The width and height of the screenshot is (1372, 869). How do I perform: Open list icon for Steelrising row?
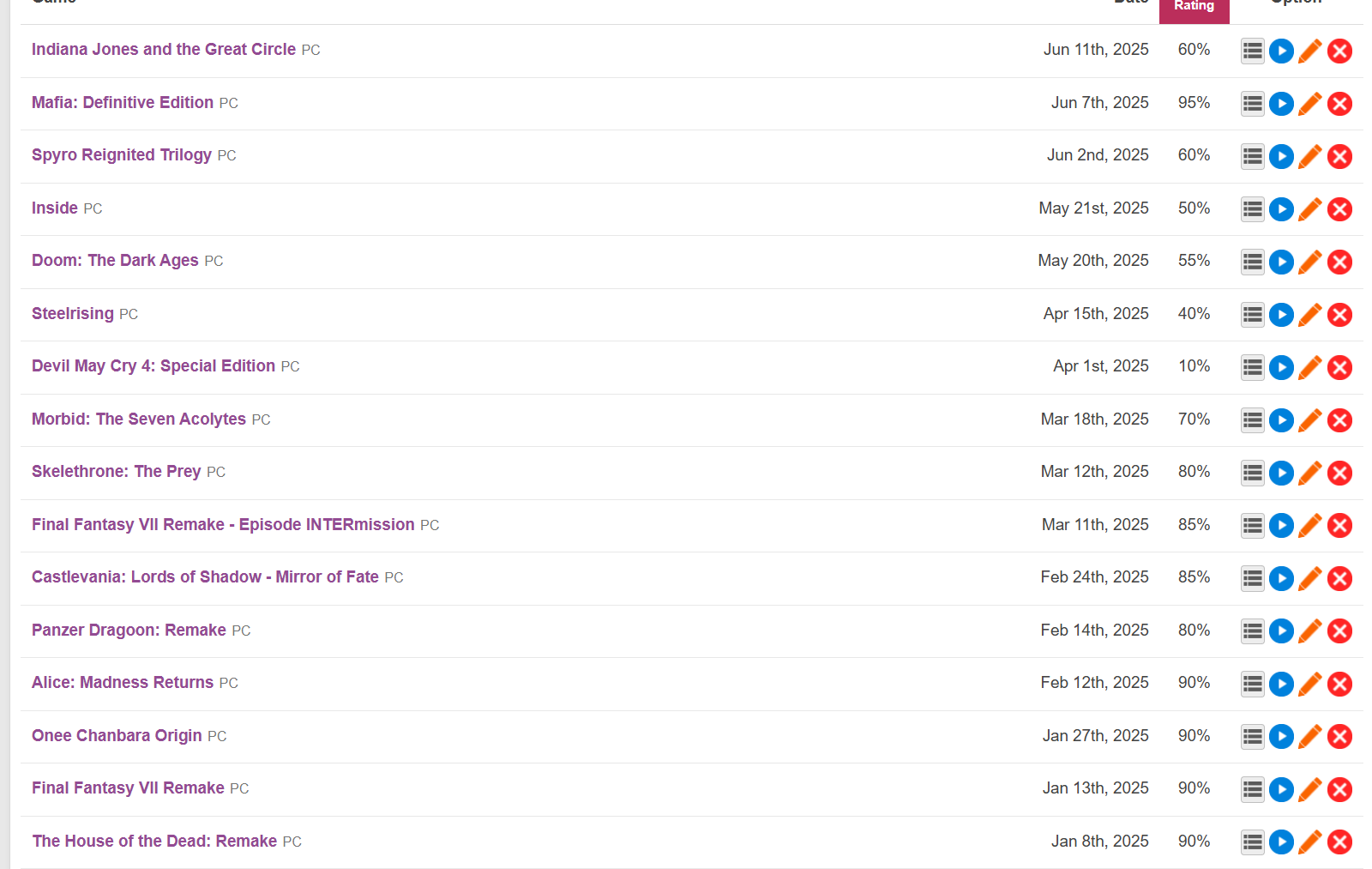(x=1253, y=315)
